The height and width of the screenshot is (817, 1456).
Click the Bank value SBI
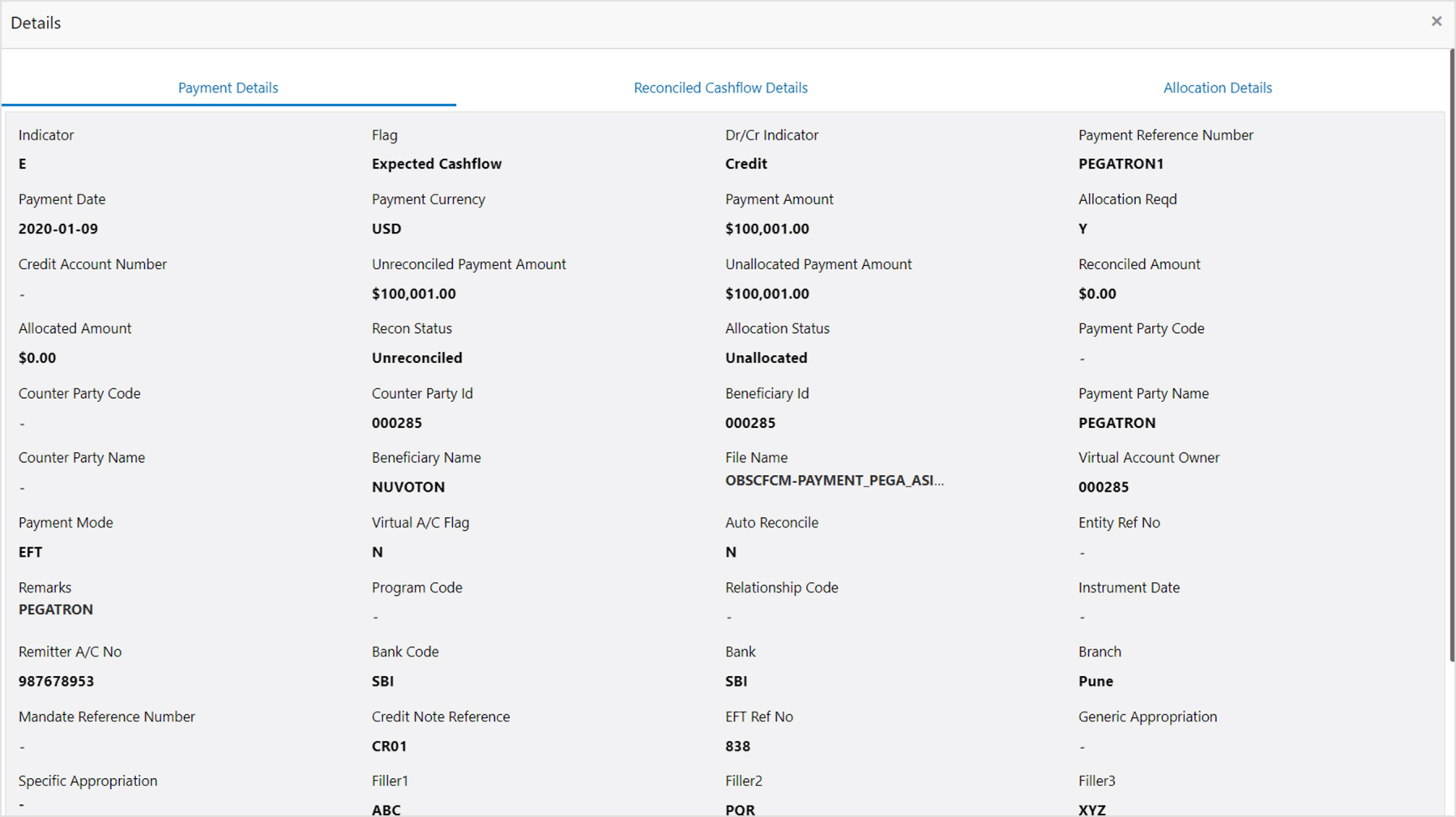click(x=736, y=681)
